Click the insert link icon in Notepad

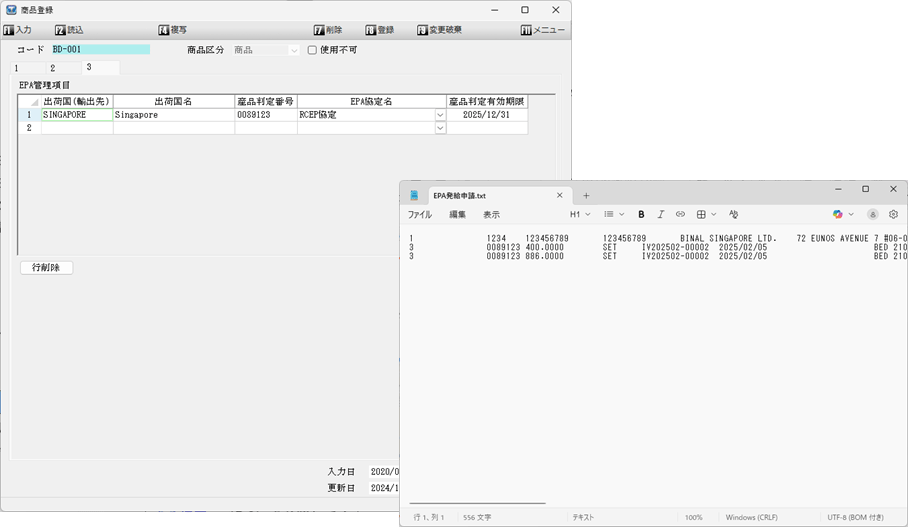pyautogui.click(x=680, y=214)
